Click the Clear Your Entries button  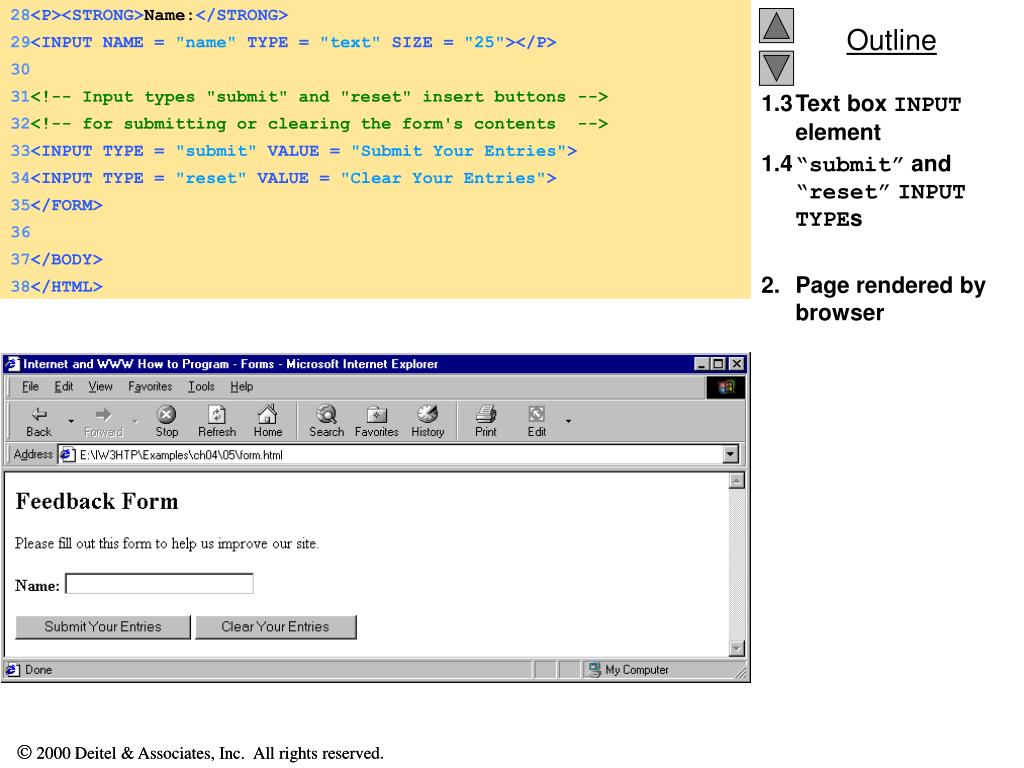(276, 627)
